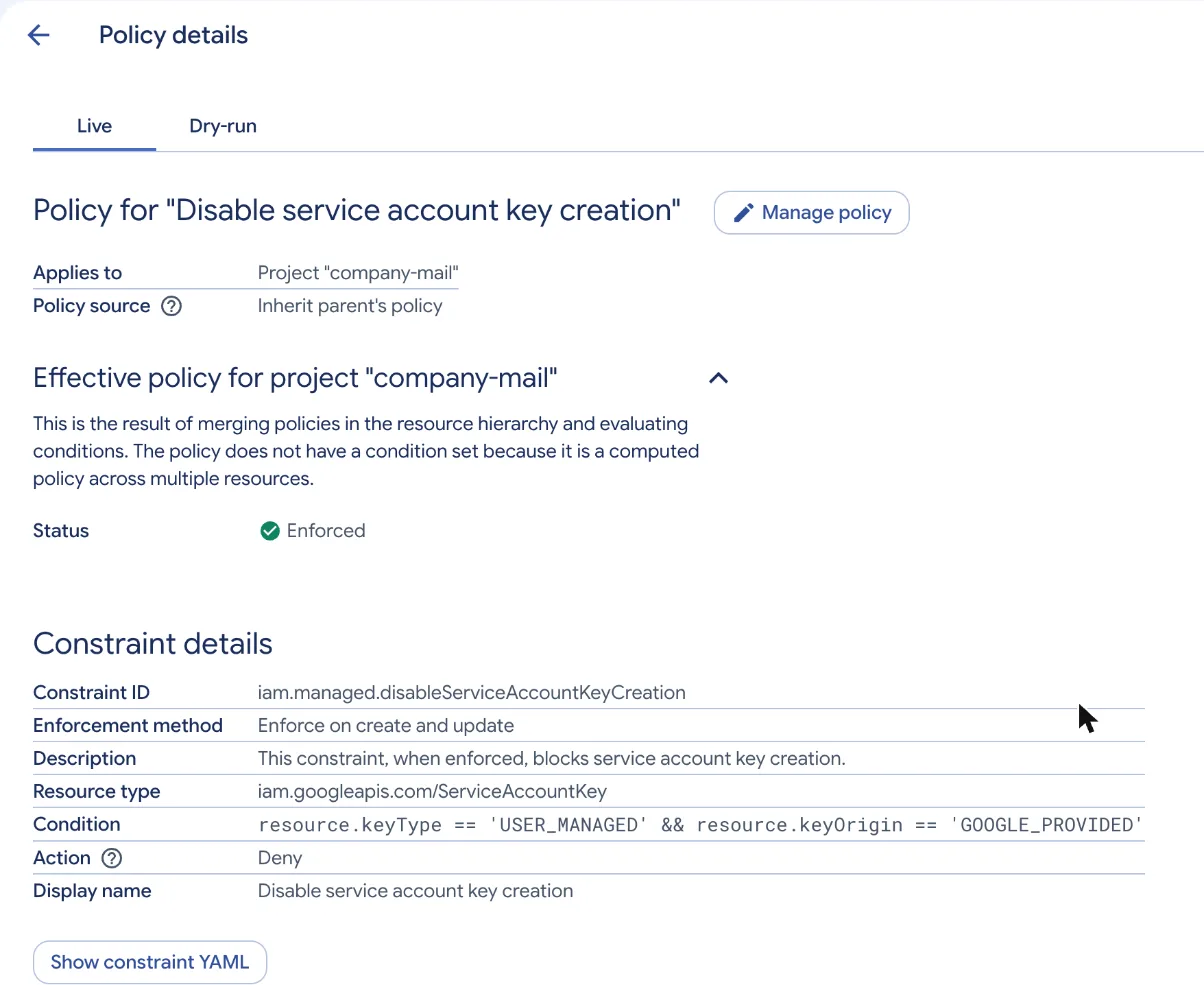Click the Deny action value
This screenshot has height=985, width=1204.
280,858
